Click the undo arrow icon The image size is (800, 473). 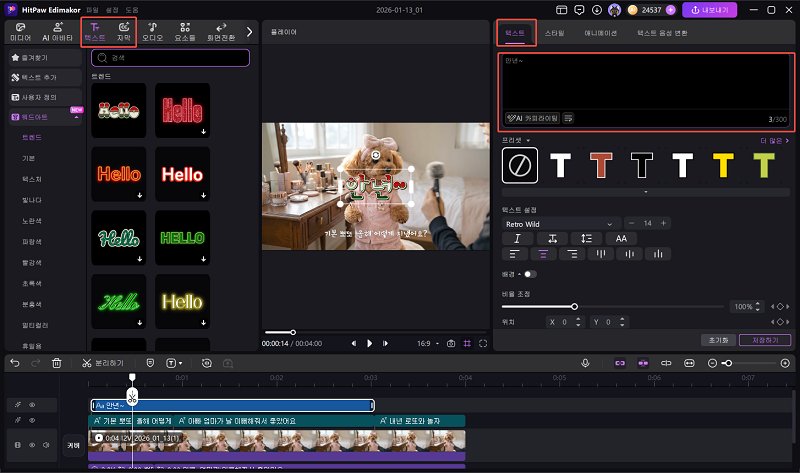(14, 363)
